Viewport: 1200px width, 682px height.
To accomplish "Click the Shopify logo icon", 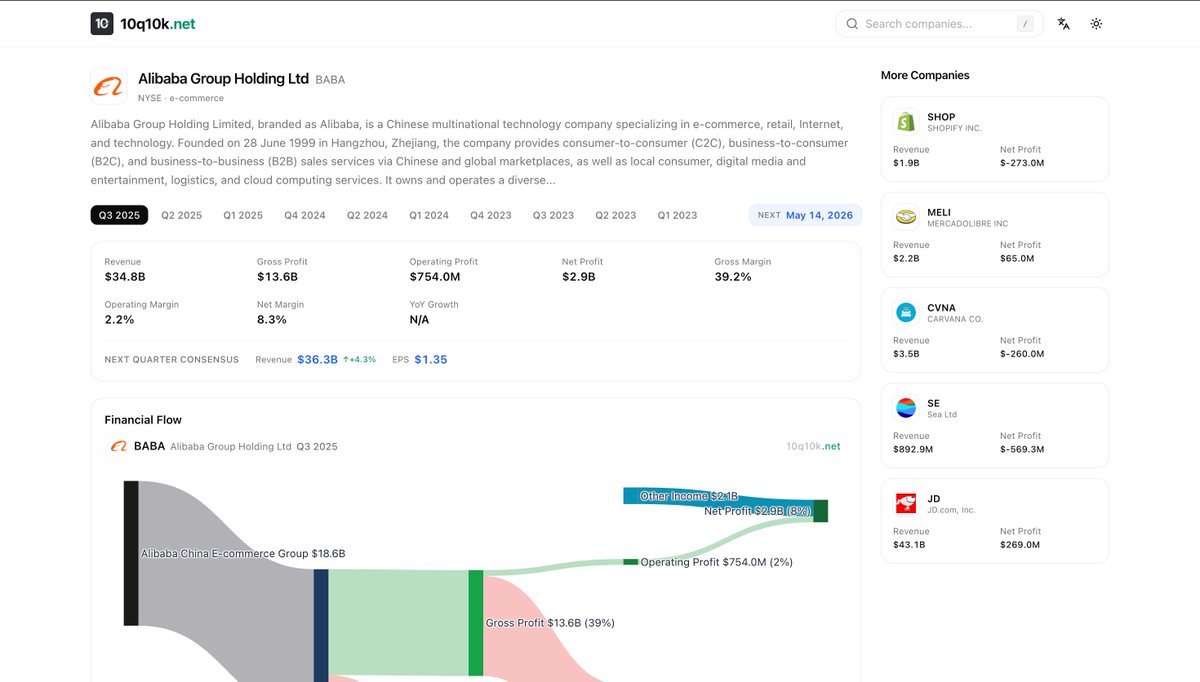I will pos(906,122).
